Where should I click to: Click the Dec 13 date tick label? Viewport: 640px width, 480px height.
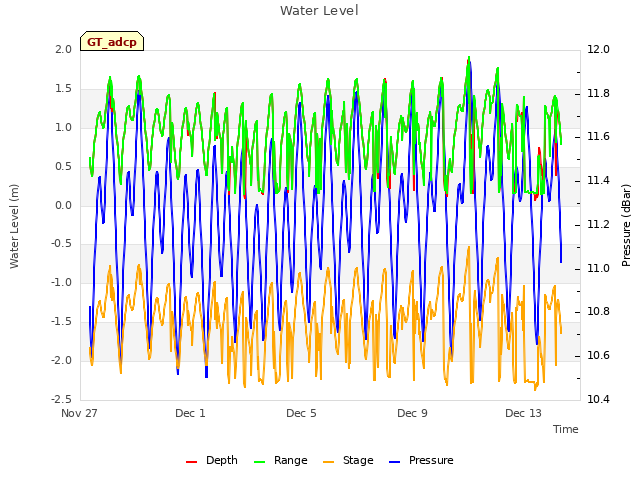point(523,413)
